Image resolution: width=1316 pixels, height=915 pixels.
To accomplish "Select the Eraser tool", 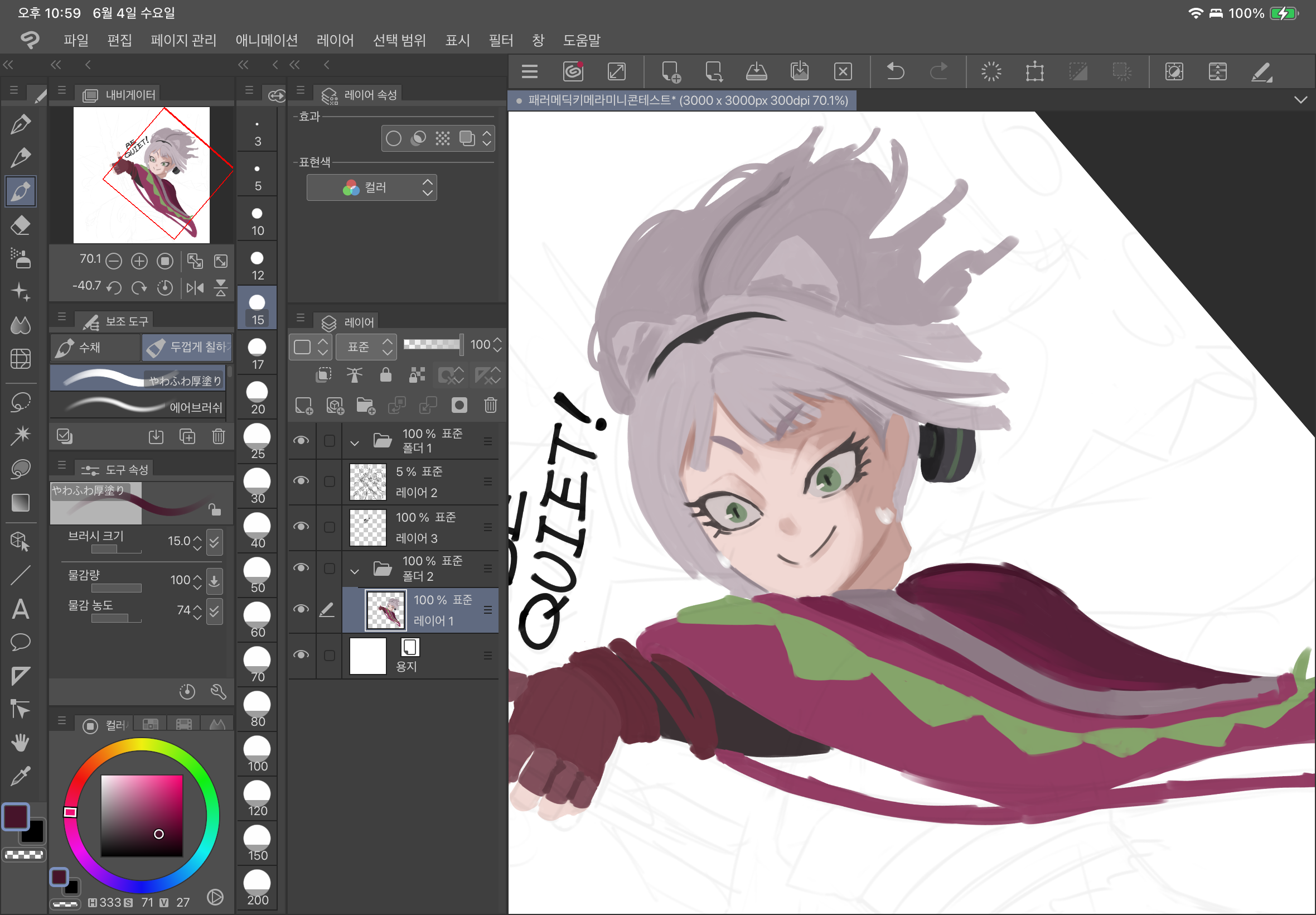I will click(x=21, y=225).
